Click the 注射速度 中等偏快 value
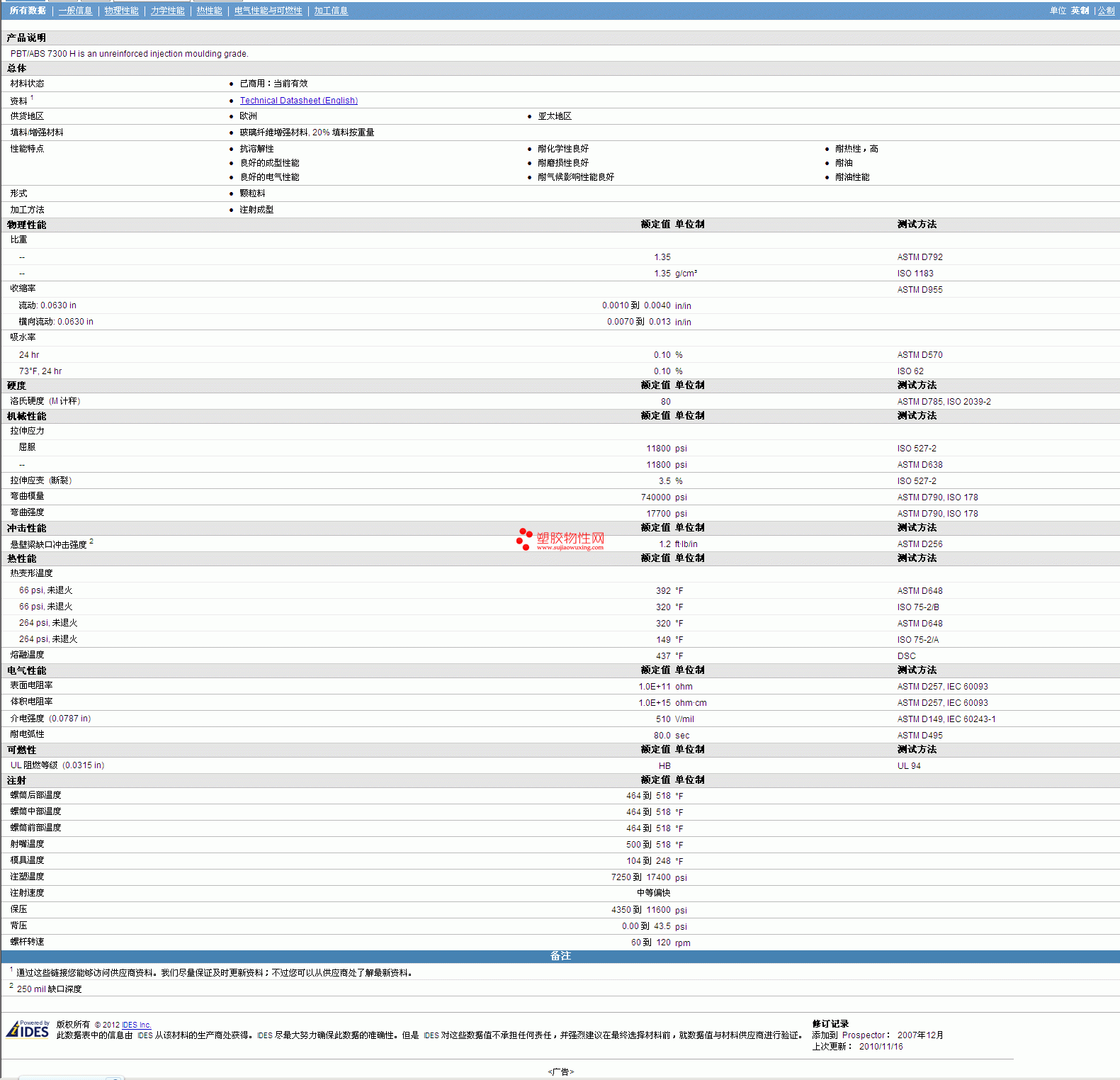Image resolution: width=1120 pixels, height=1080 pixels. coord(653,893)
